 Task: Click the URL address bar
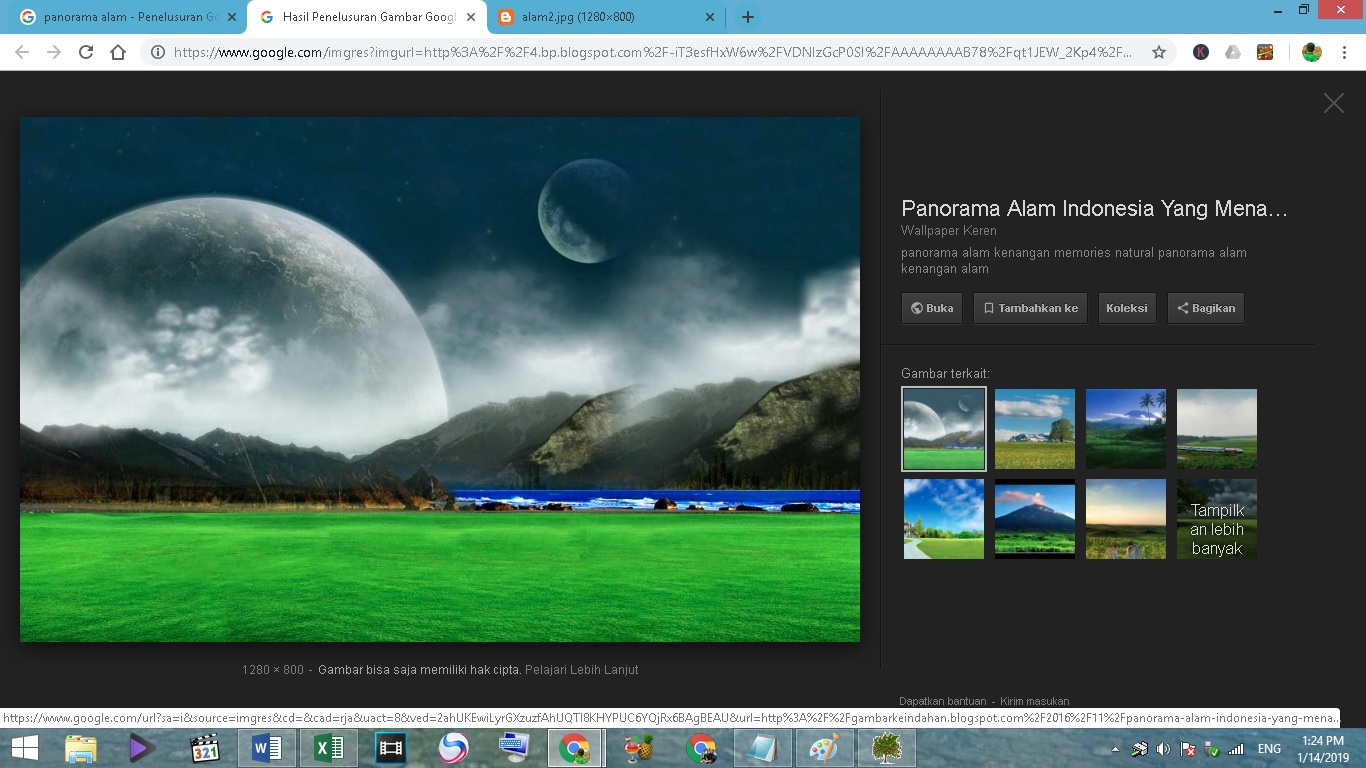(x=652, y=52)
